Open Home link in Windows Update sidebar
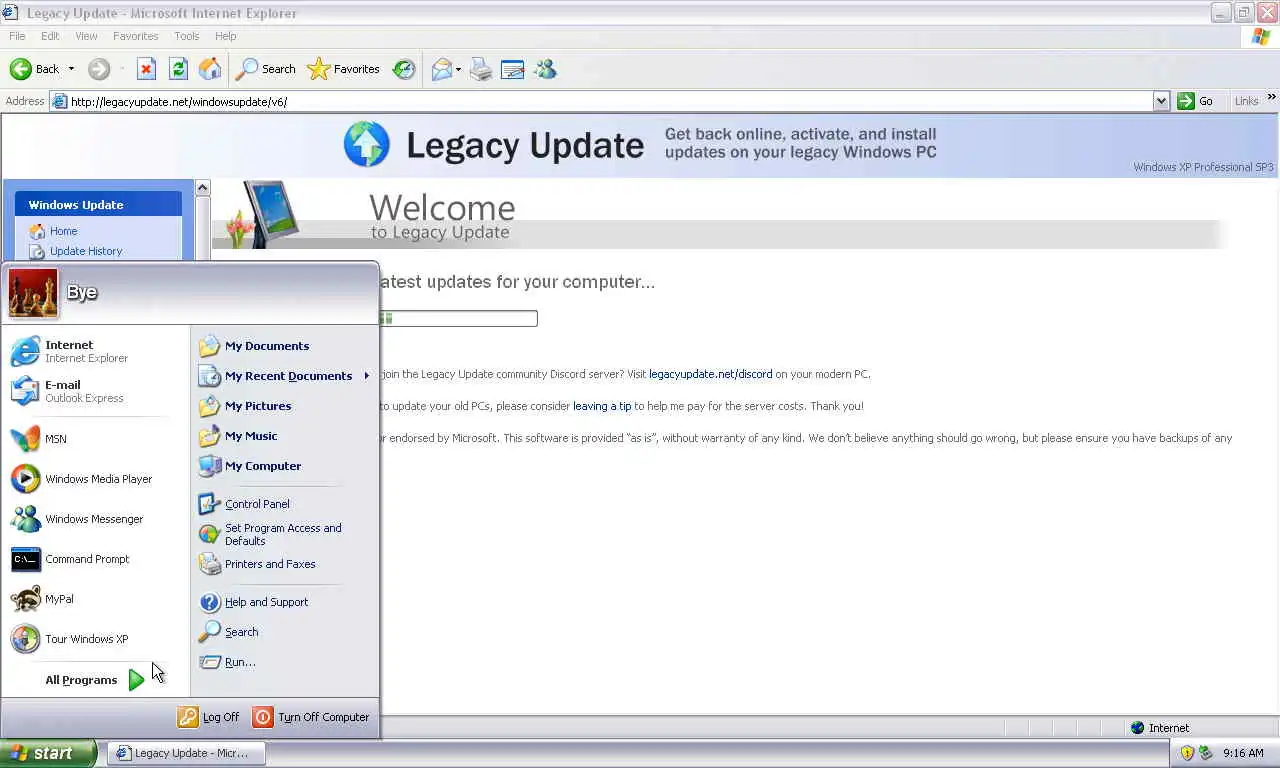The image size is (1280, 768). 63,231
